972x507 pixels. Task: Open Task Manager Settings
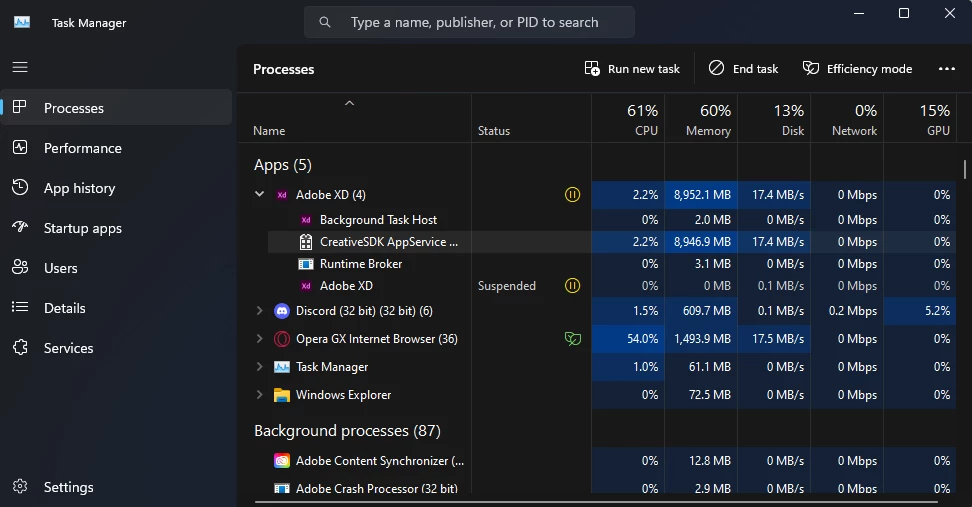[116, 487]
